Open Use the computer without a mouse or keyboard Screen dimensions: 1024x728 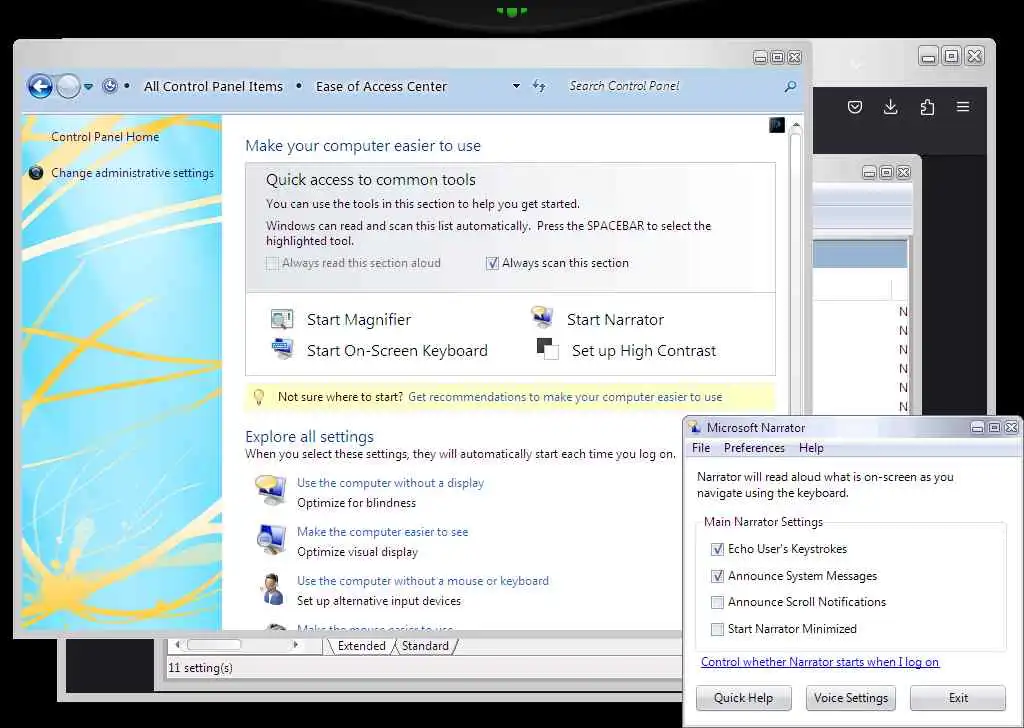pyautogui.click(x=423, y=580)
